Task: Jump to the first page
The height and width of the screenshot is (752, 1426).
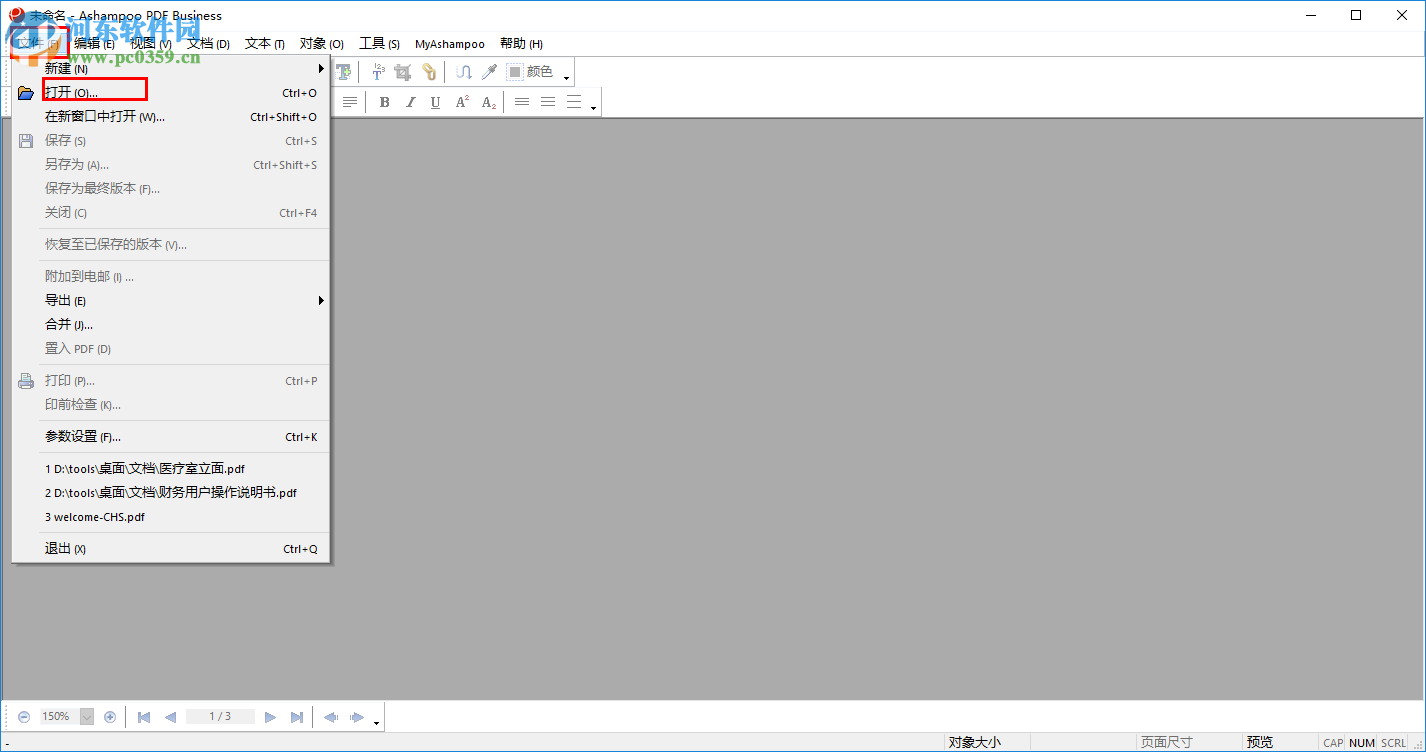Action: (144, 717)
